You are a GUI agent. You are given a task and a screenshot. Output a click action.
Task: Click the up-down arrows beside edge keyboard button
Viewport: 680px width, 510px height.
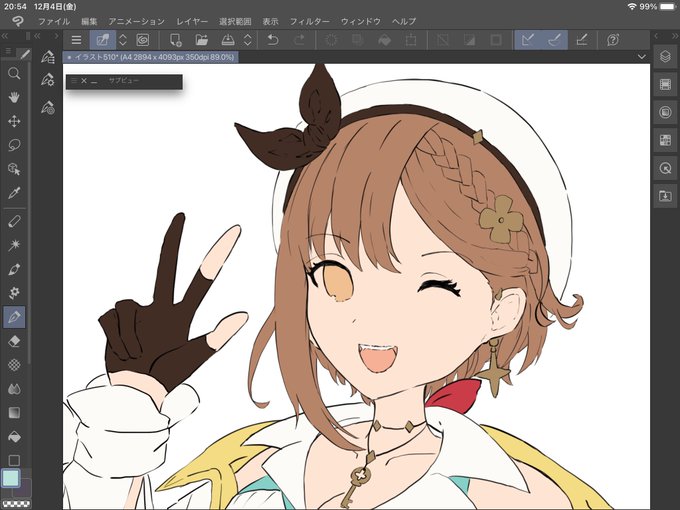tap(123, 40)
